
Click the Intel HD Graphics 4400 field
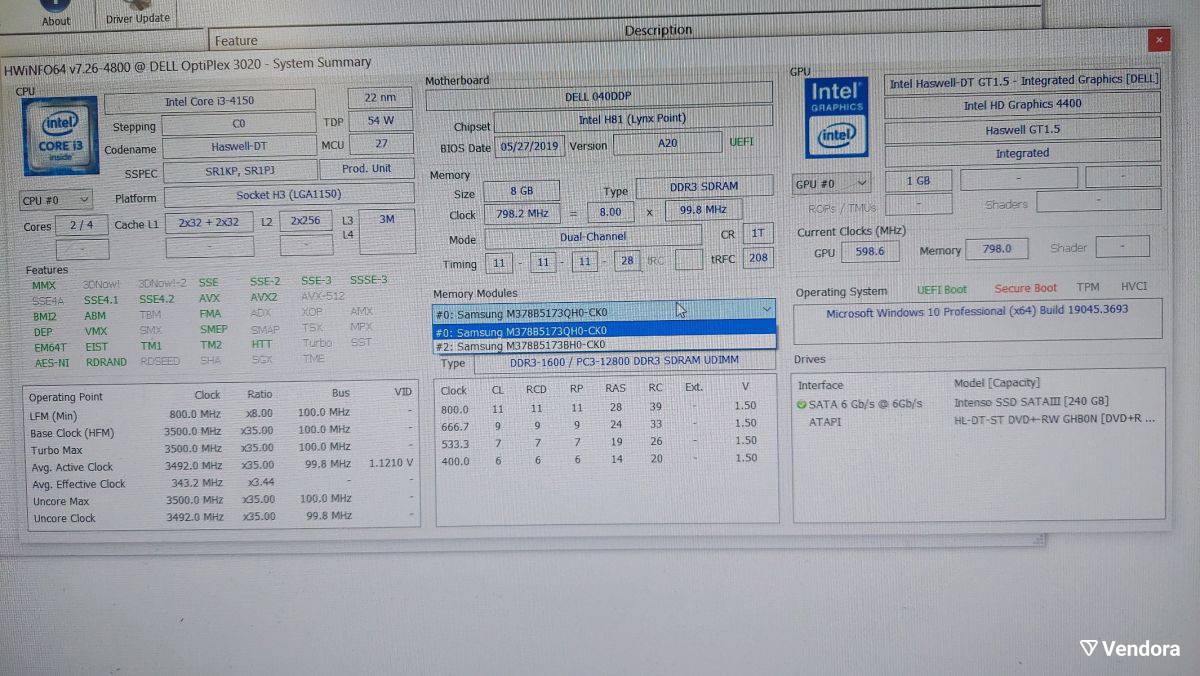point(1022,105)
